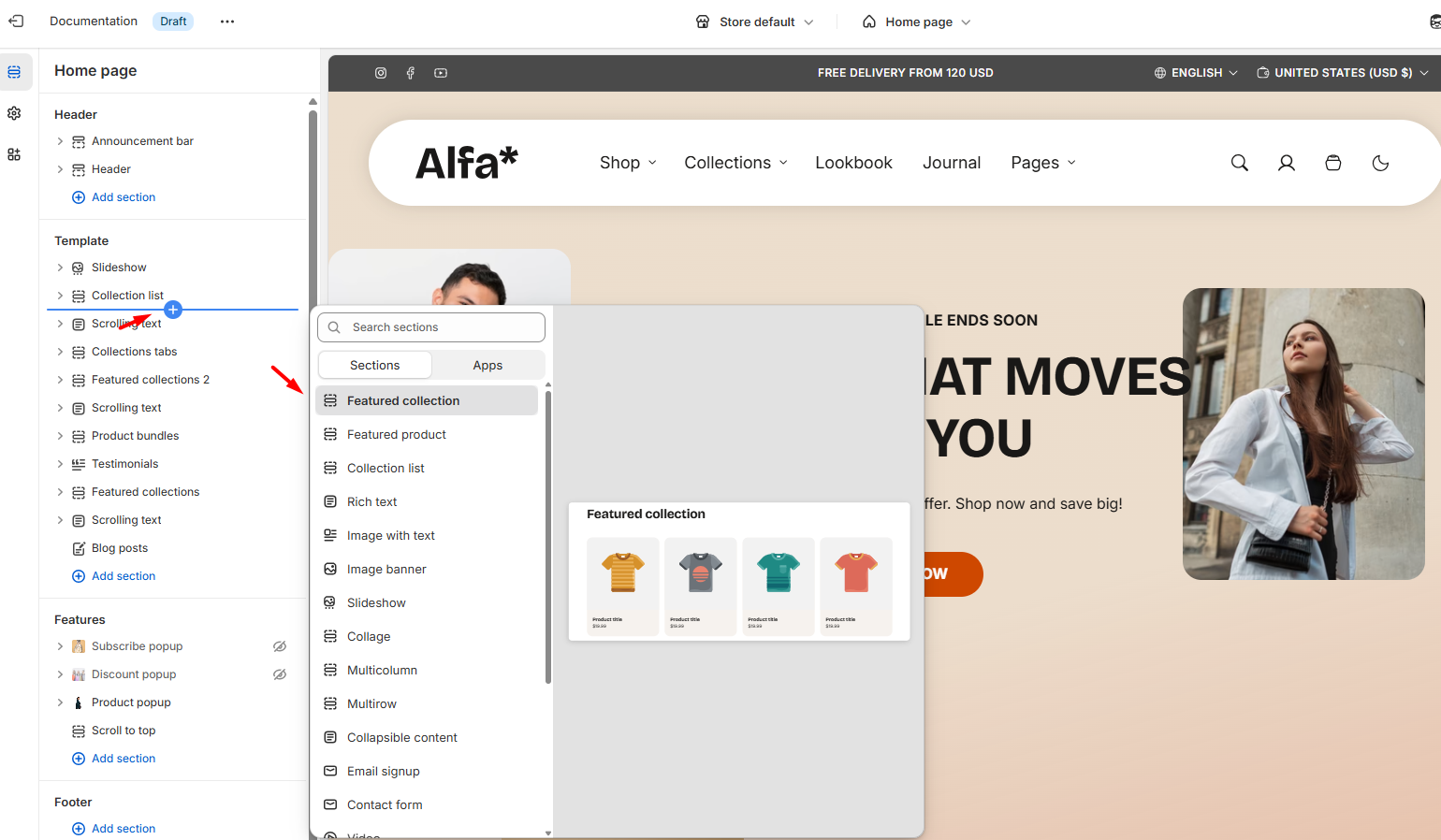
Task: Select Contact form in section picker
Action: pyautogui.click(x=427, y=804)
